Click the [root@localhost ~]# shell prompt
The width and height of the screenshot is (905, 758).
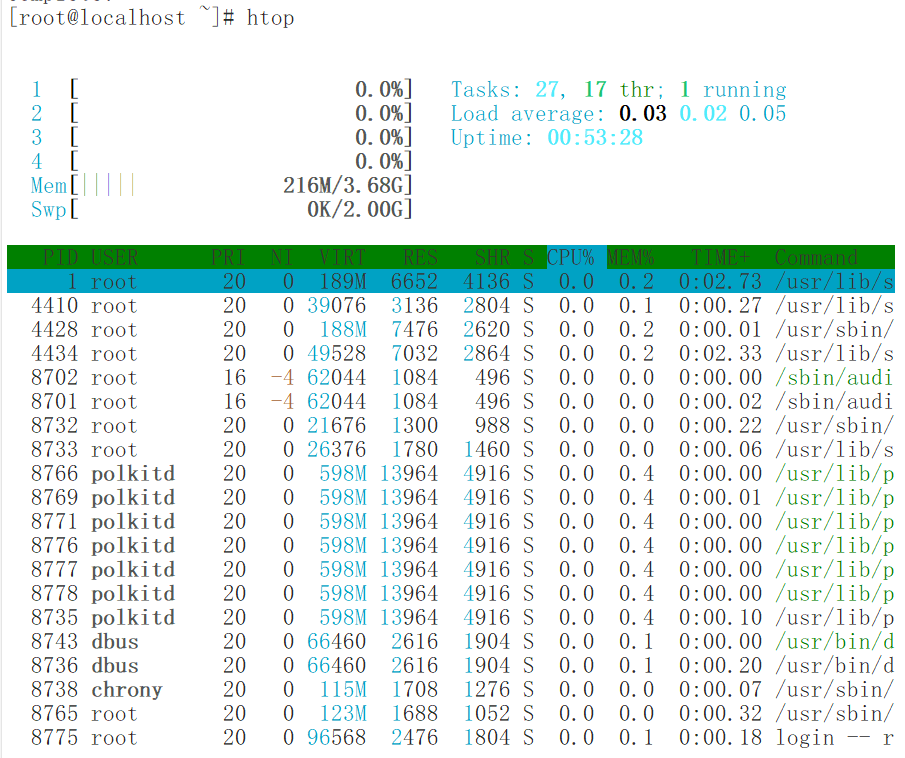point(122,18)
